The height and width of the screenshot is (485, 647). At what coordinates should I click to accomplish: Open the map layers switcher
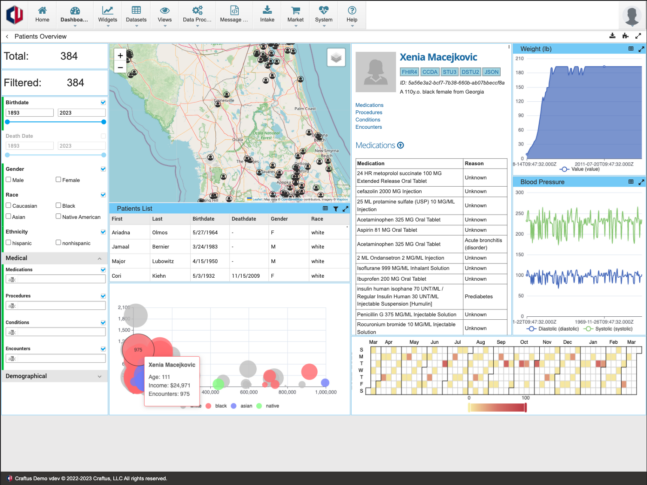[335, 58]
